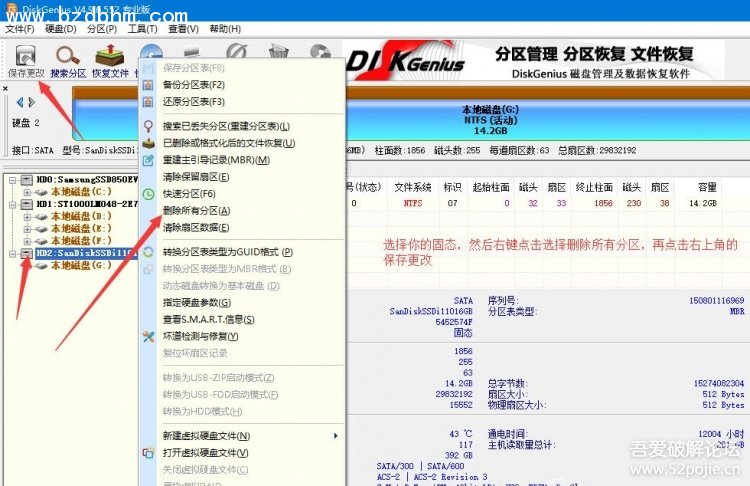Viewport: 750px width, 486px height.
Task: Open the 帮助(H) menu
Action: click(x=225, y=29)
